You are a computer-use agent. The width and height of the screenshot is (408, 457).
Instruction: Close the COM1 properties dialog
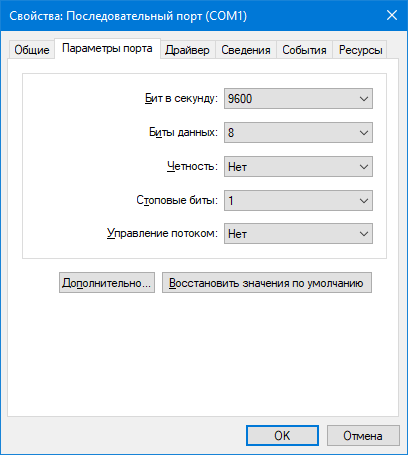coord(392,15)
